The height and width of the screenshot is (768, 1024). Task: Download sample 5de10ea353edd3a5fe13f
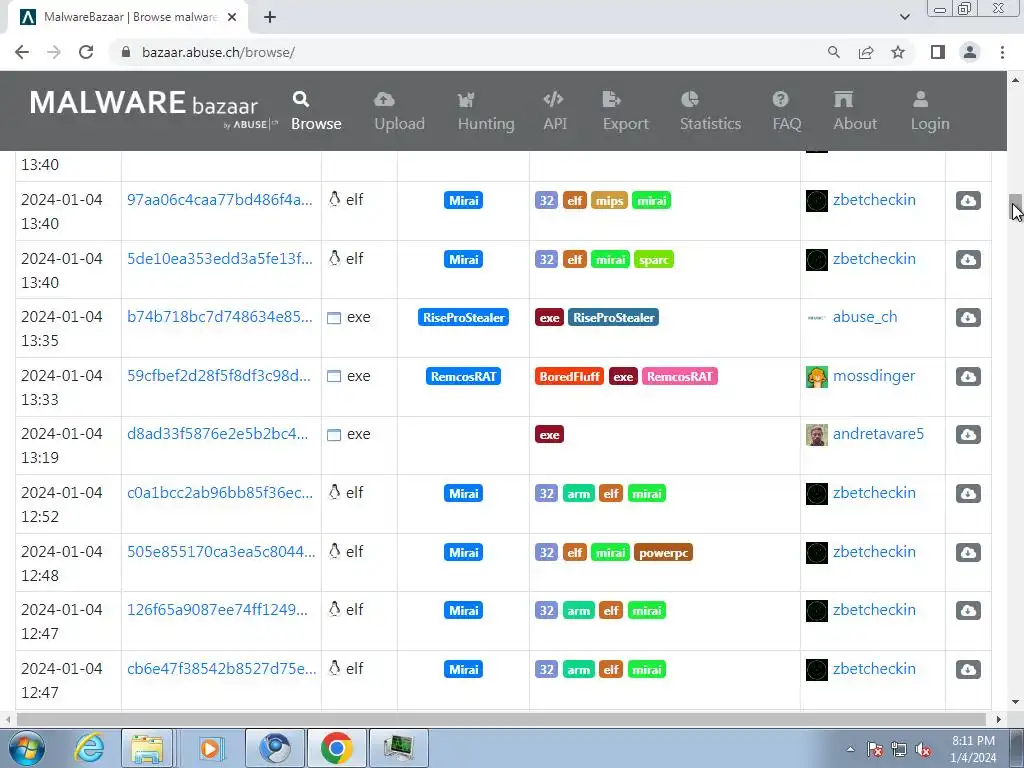click(x=968, y=259)
